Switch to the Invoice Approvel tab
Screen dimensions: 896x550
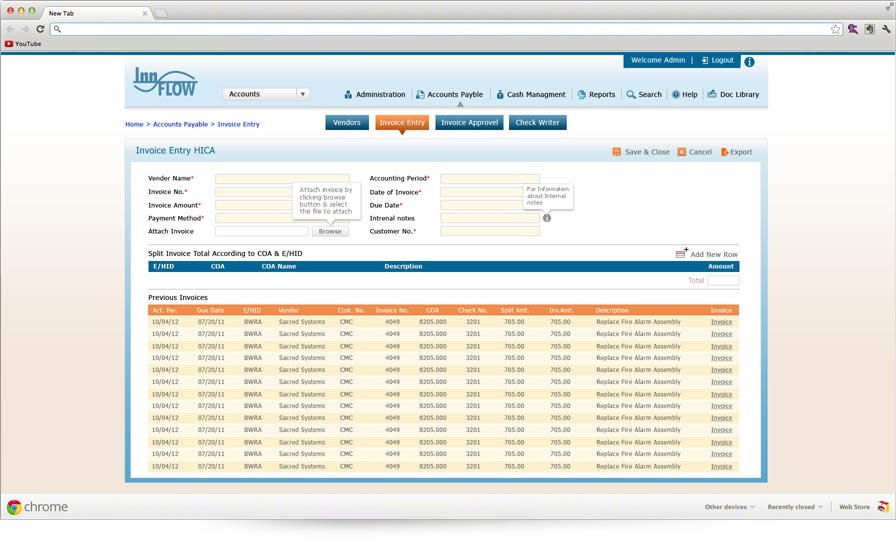coord(469,123)
